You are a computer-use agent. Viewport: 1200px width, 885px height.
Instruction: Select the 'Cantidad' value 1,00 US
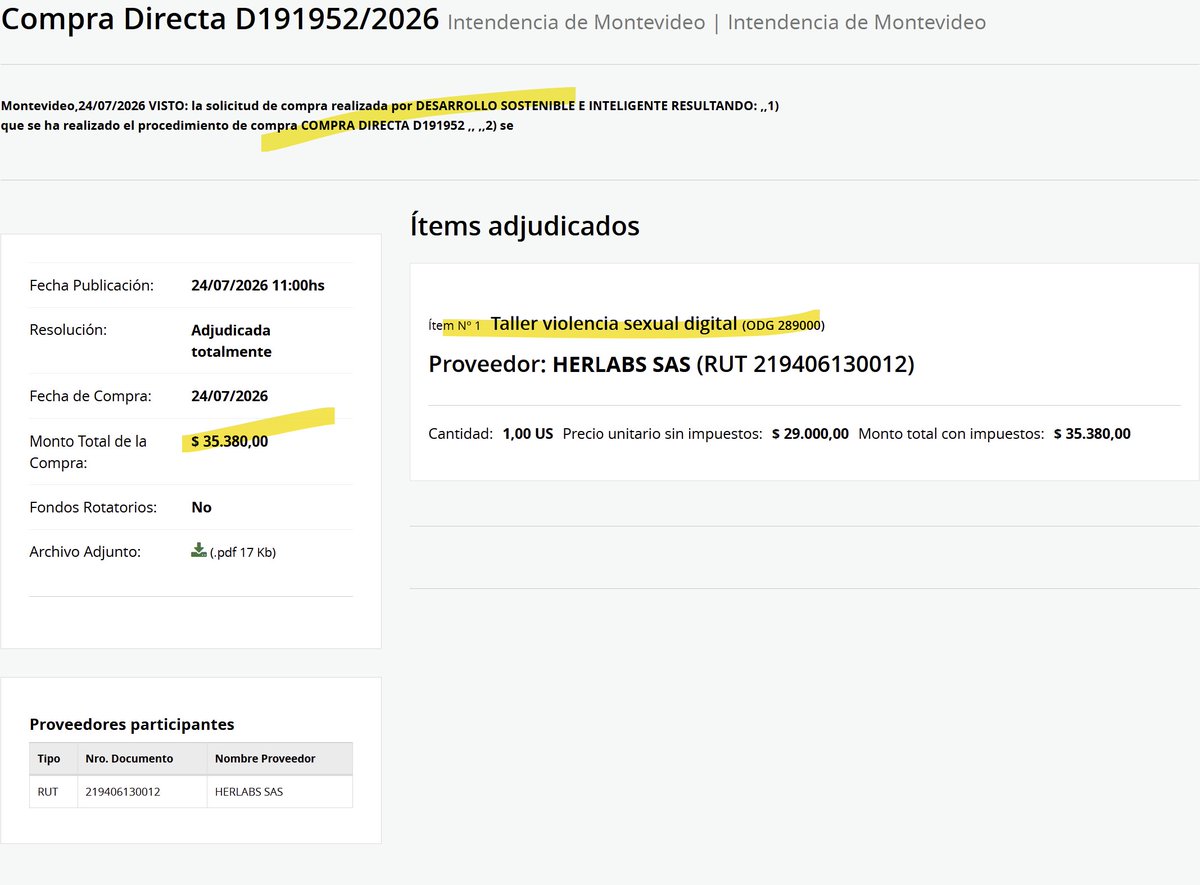528,434
